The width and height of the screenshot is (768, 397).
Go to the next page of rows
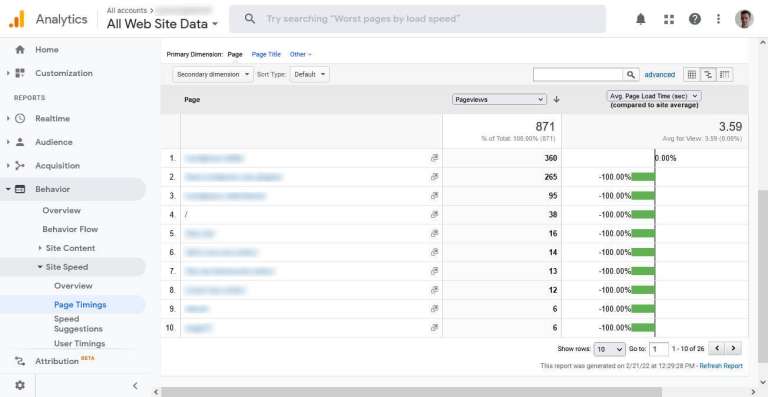coord(733,349)
